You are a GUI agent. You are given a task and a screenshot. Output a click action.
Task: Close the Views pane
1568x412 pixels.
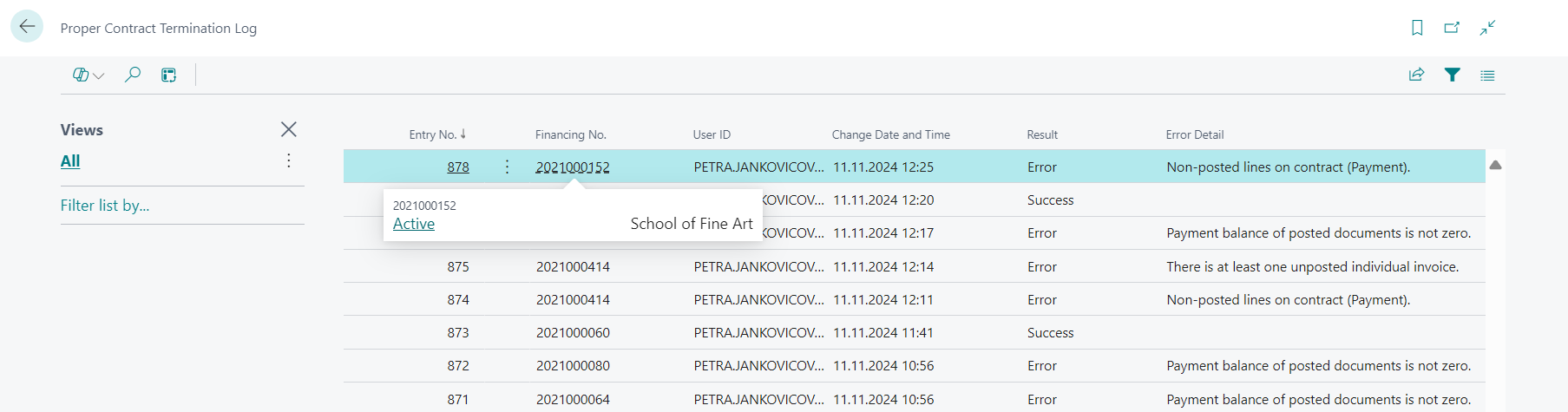(289, 129)
